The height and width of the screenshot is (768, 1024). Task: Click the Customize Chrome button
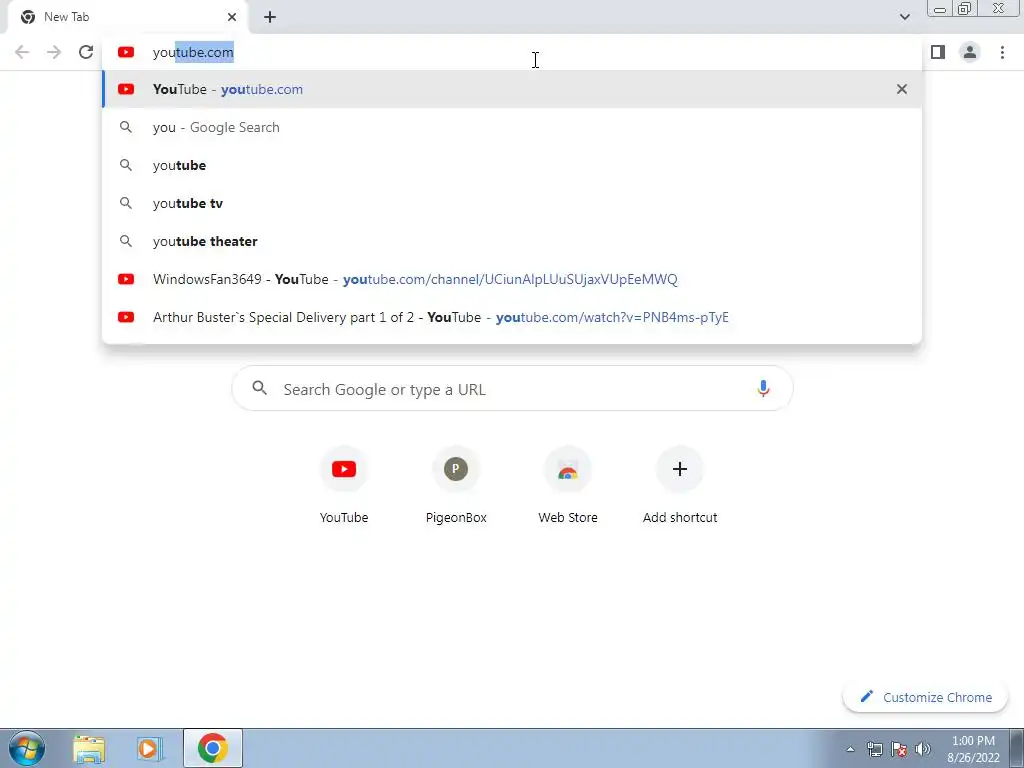[x=925, y=697]
